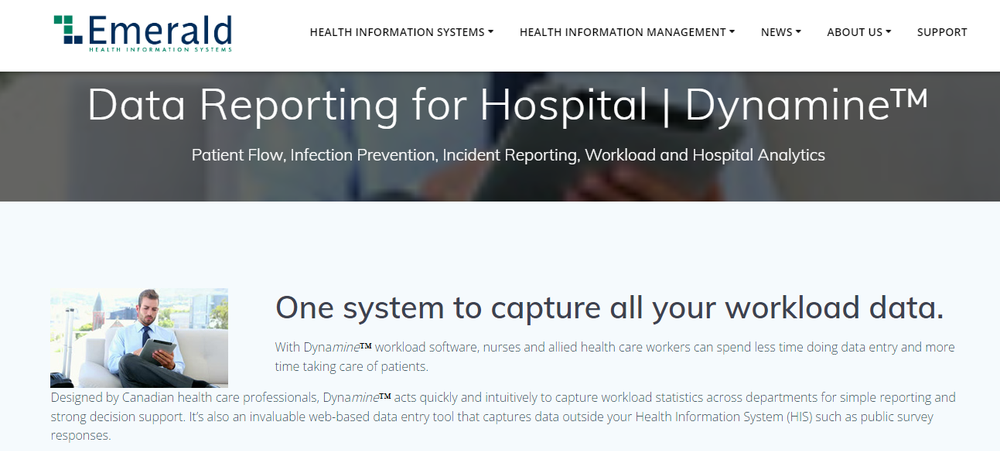Click the man with tablet photo
The height and width of the screenshot is (451, 1000).
139,338
